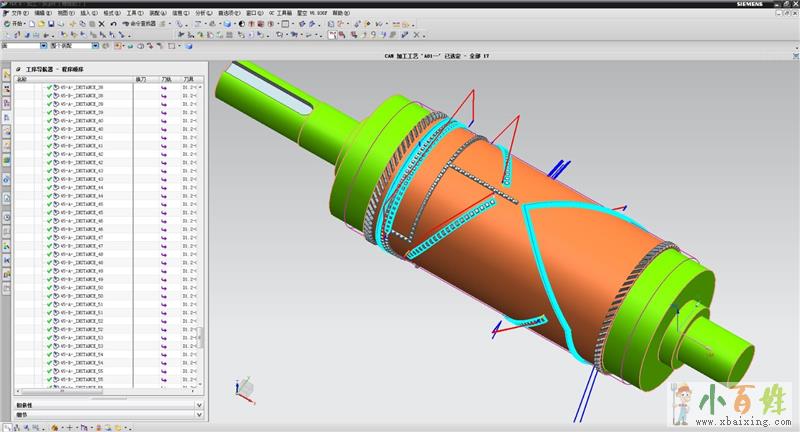Viewport: 800px width, 432px height.
Task: Click the pin icon on the Operation Navigator header
Action: point(17,69)
